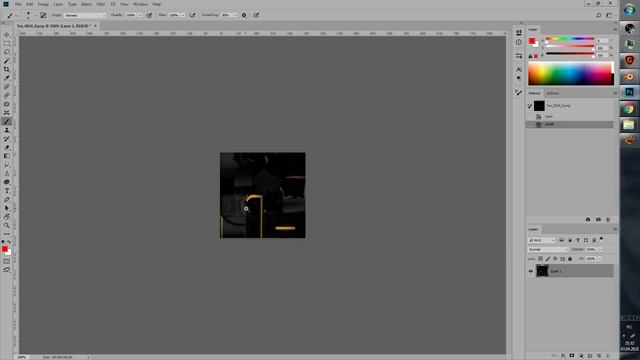Open the Image menu
The image size is (640, 360).
(x=43, y=4)
